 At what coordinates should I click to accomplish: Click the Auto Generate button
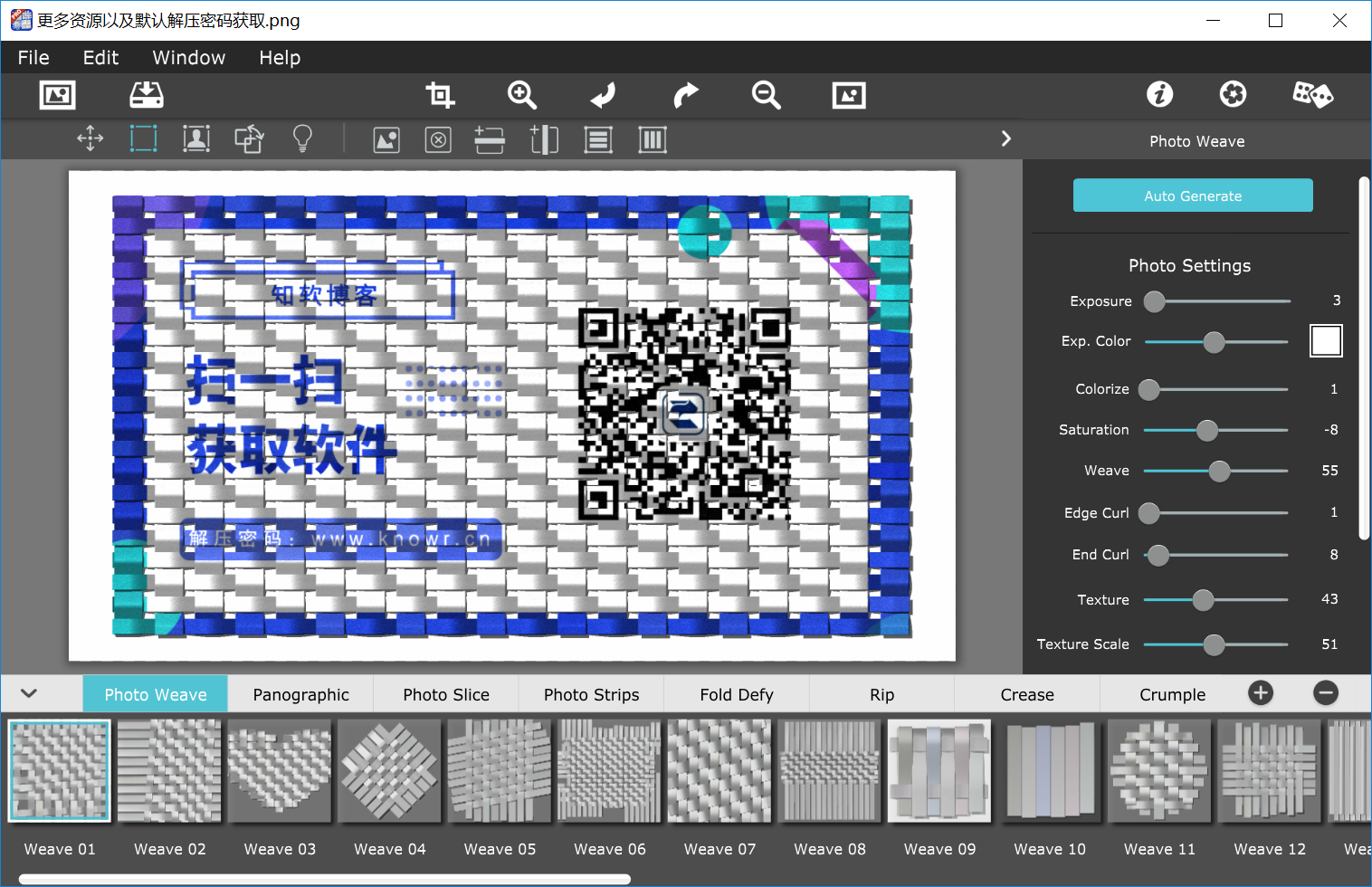click(1193, 196)
